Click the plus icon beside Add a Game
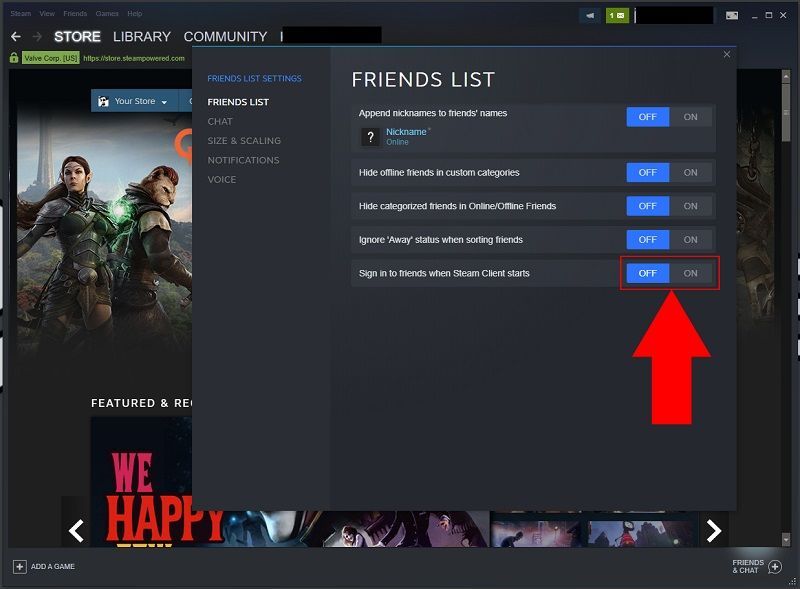 (x=19, y=567)
